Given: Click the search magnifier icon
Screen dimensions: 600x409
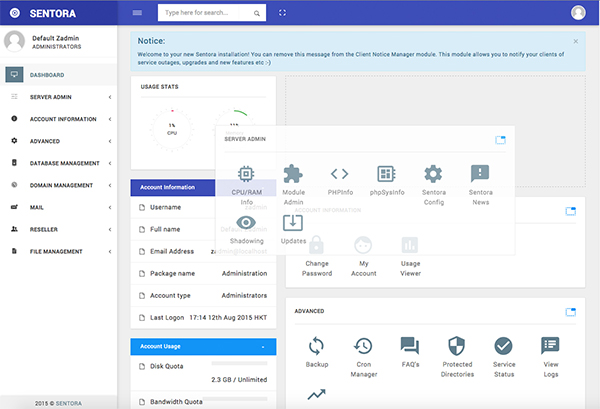Looking at the screenshot, I should coord(257,13).
